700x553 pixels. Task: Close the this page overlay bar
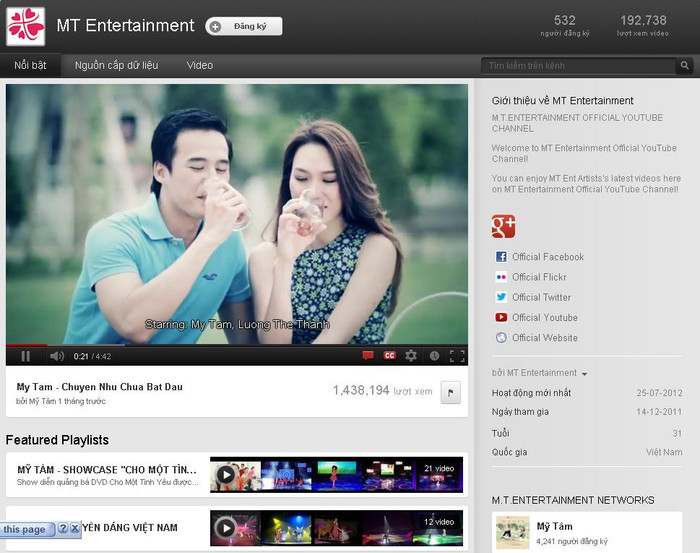(x=75, y=528)
